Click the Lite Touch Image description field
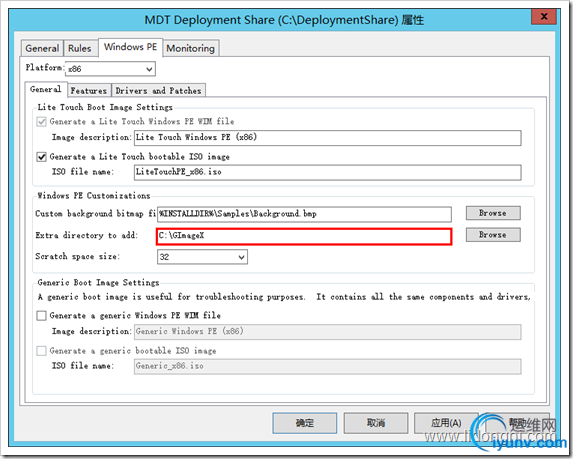This screenshot has width=573, height=459. coord(327,138)
